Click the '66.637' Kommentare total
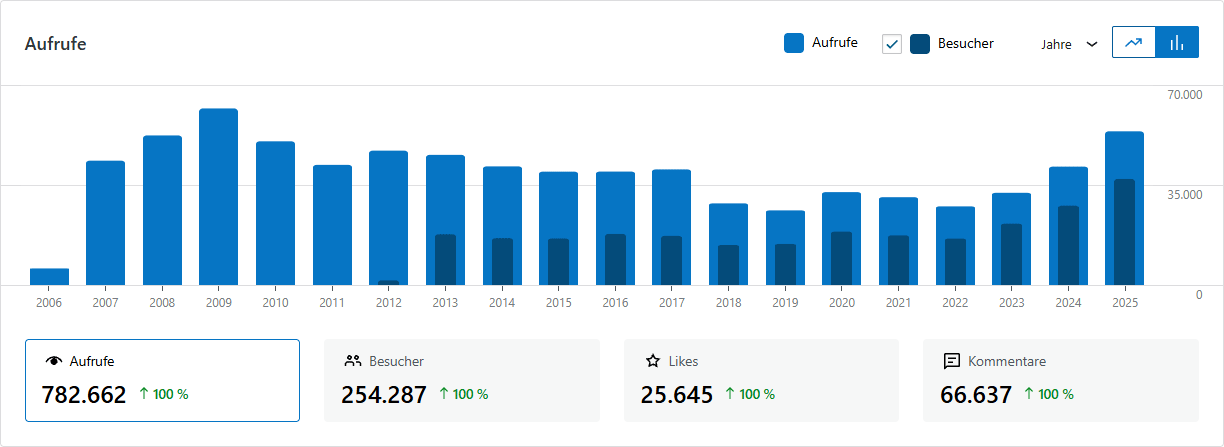This screenshot has width=1224, height=447. (976, 395)
